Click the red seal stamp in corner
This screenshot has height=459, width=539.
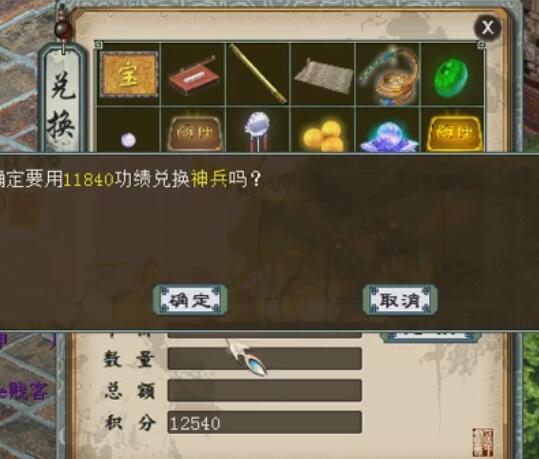[483, 442]
